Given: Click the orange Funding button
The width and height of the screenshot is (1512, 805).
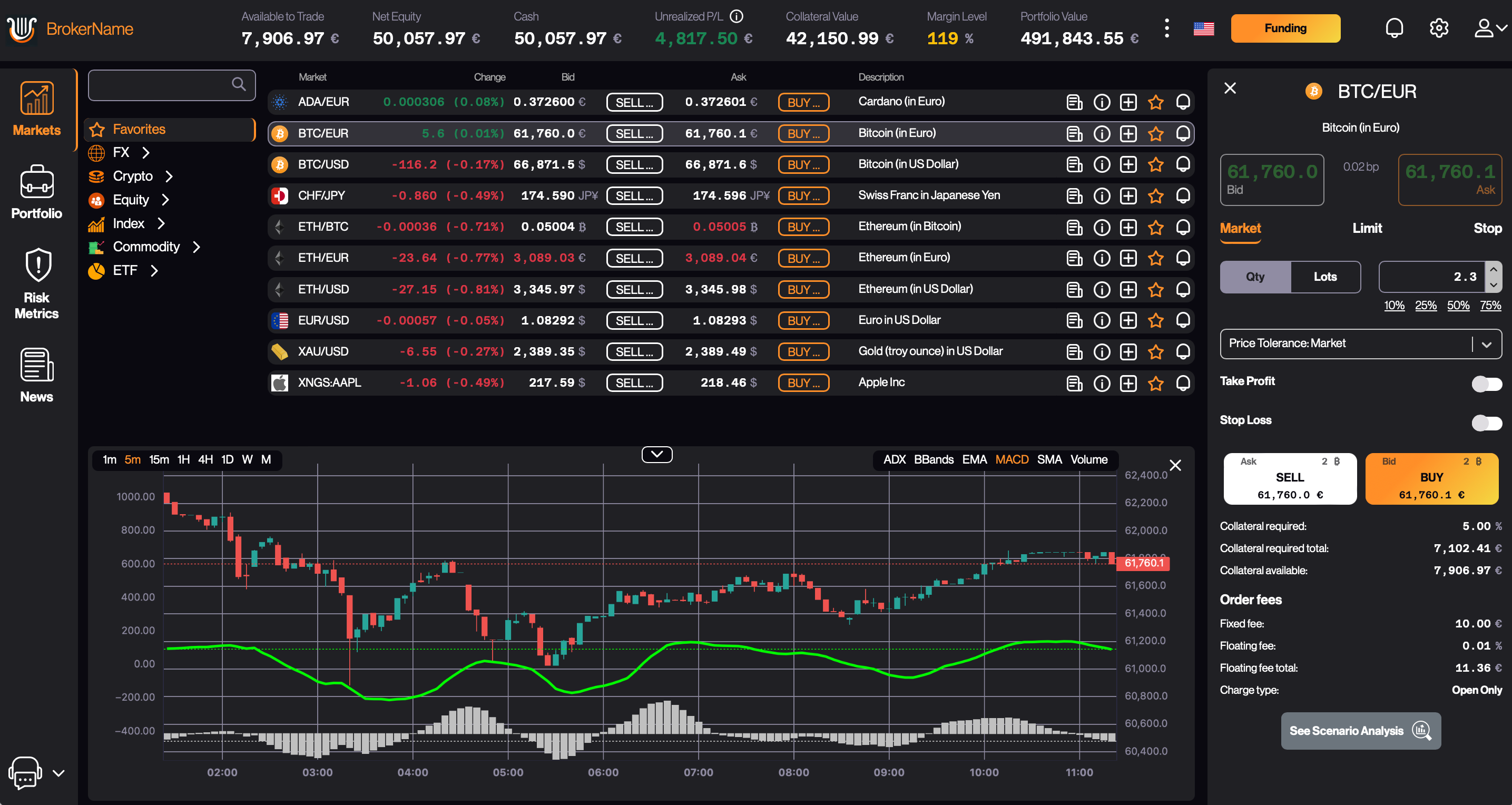Looking at the screenshot, I should pos(1285,28).
